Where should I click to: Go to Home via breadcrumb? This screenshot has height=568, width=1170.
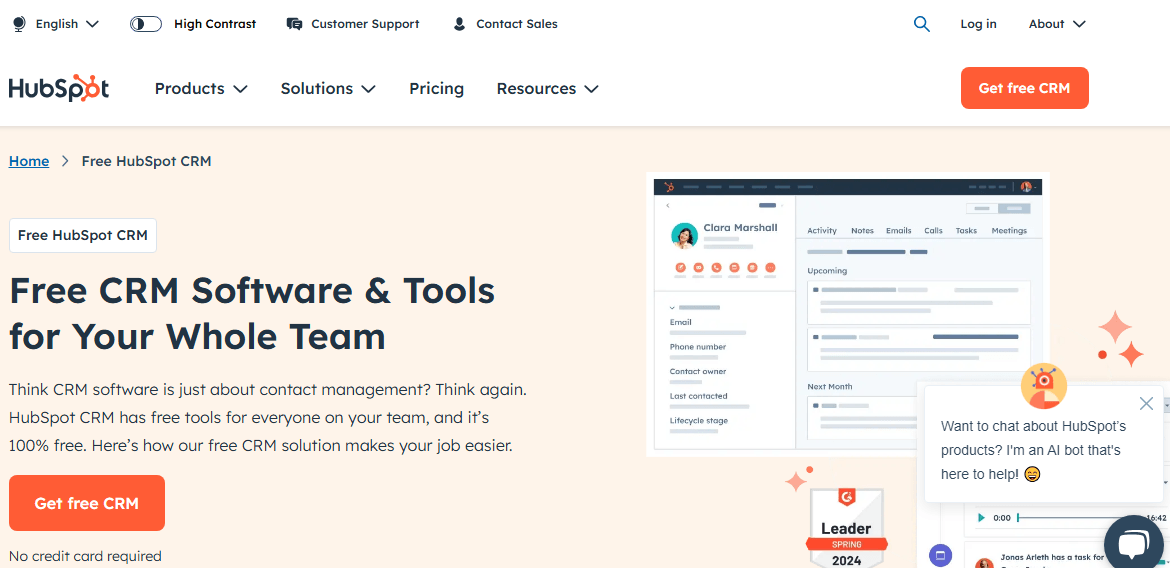pos(29,160)
